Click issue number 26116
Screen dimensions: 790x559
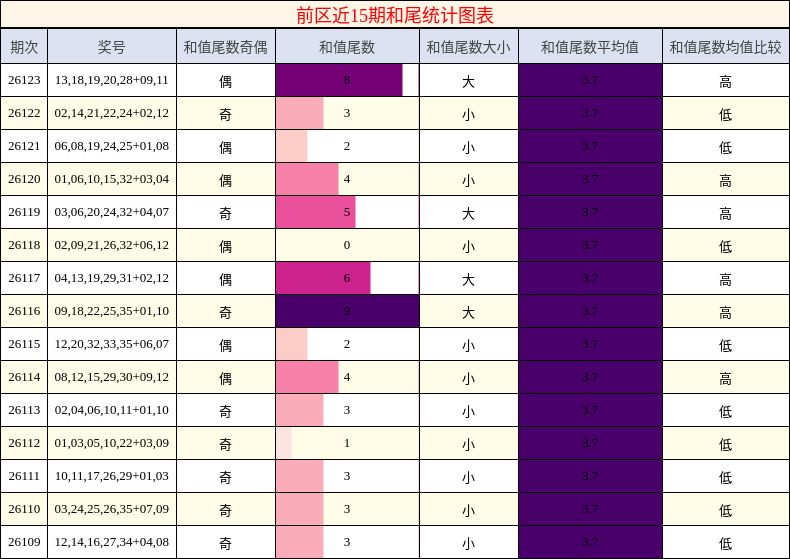(24, 311)
